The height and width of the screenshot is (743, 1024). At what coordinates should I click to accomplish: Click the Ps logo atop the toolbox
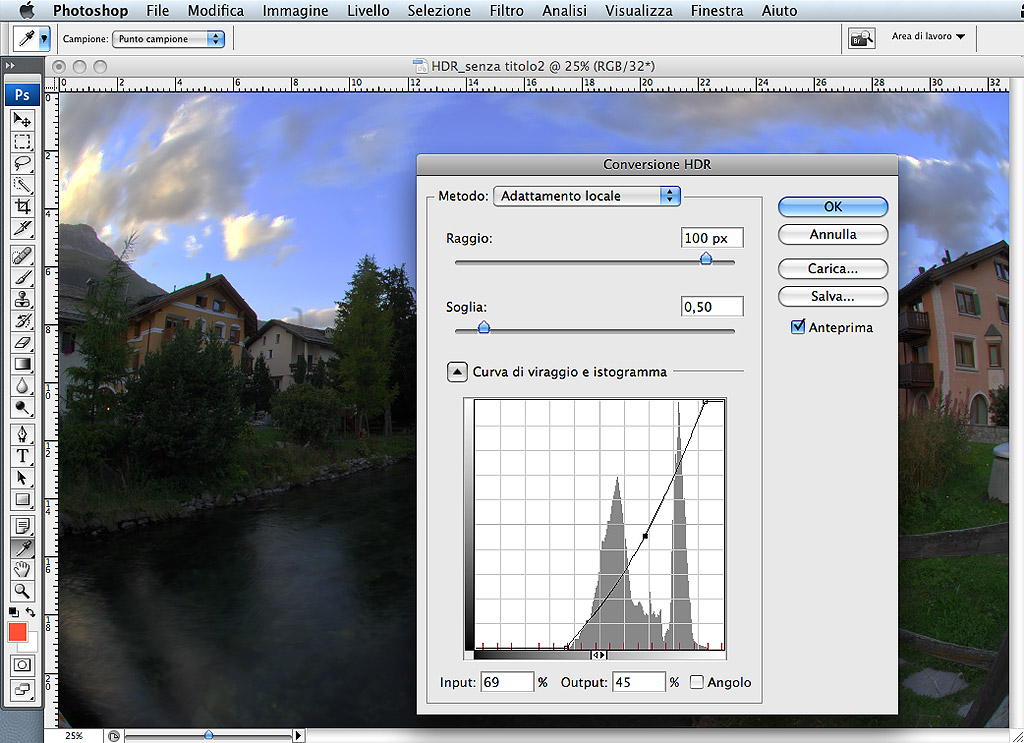coord(22,95)
